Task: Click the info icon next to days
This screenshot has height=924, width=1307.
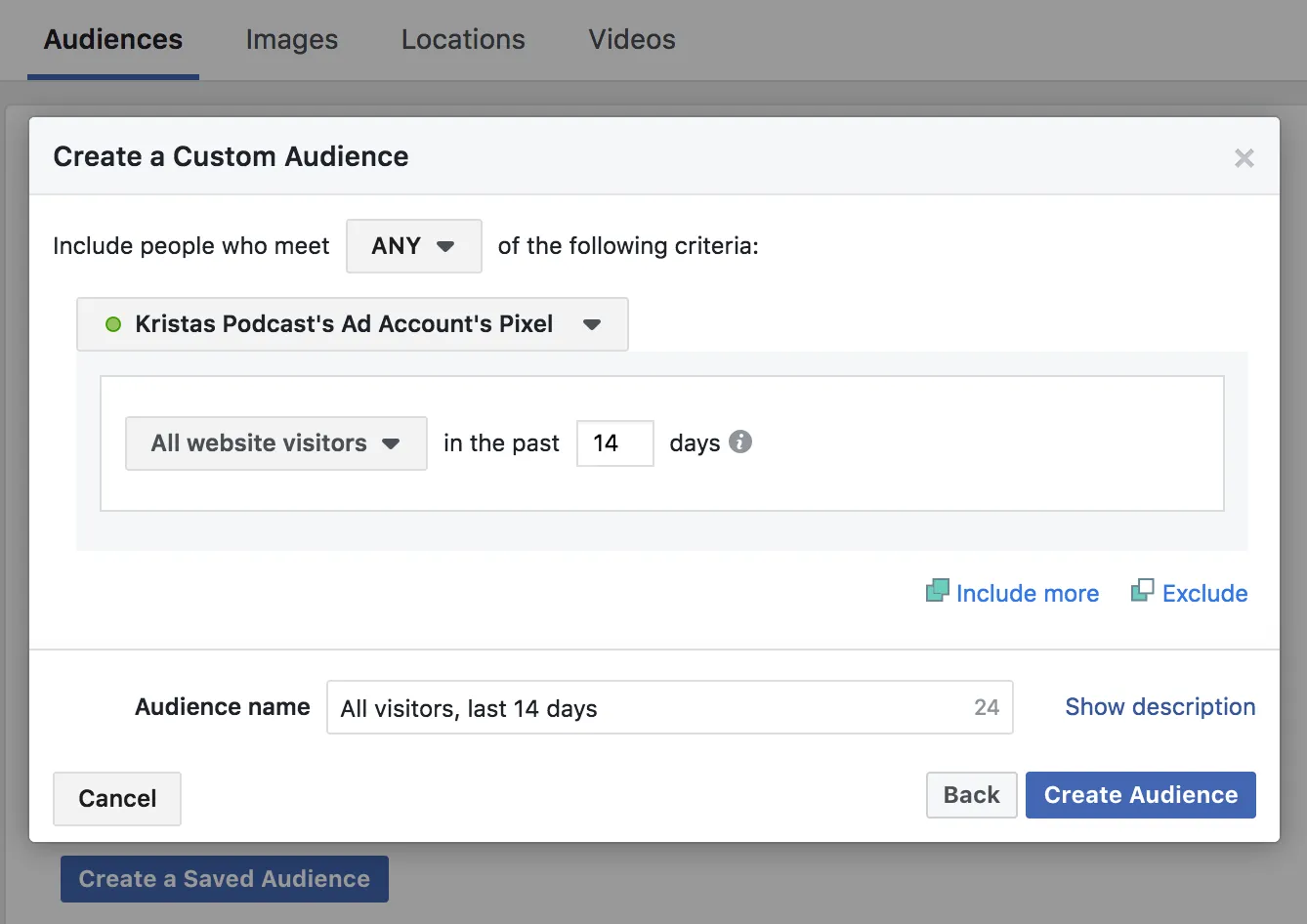Action: pyautogui.click(x=740, y=442)
